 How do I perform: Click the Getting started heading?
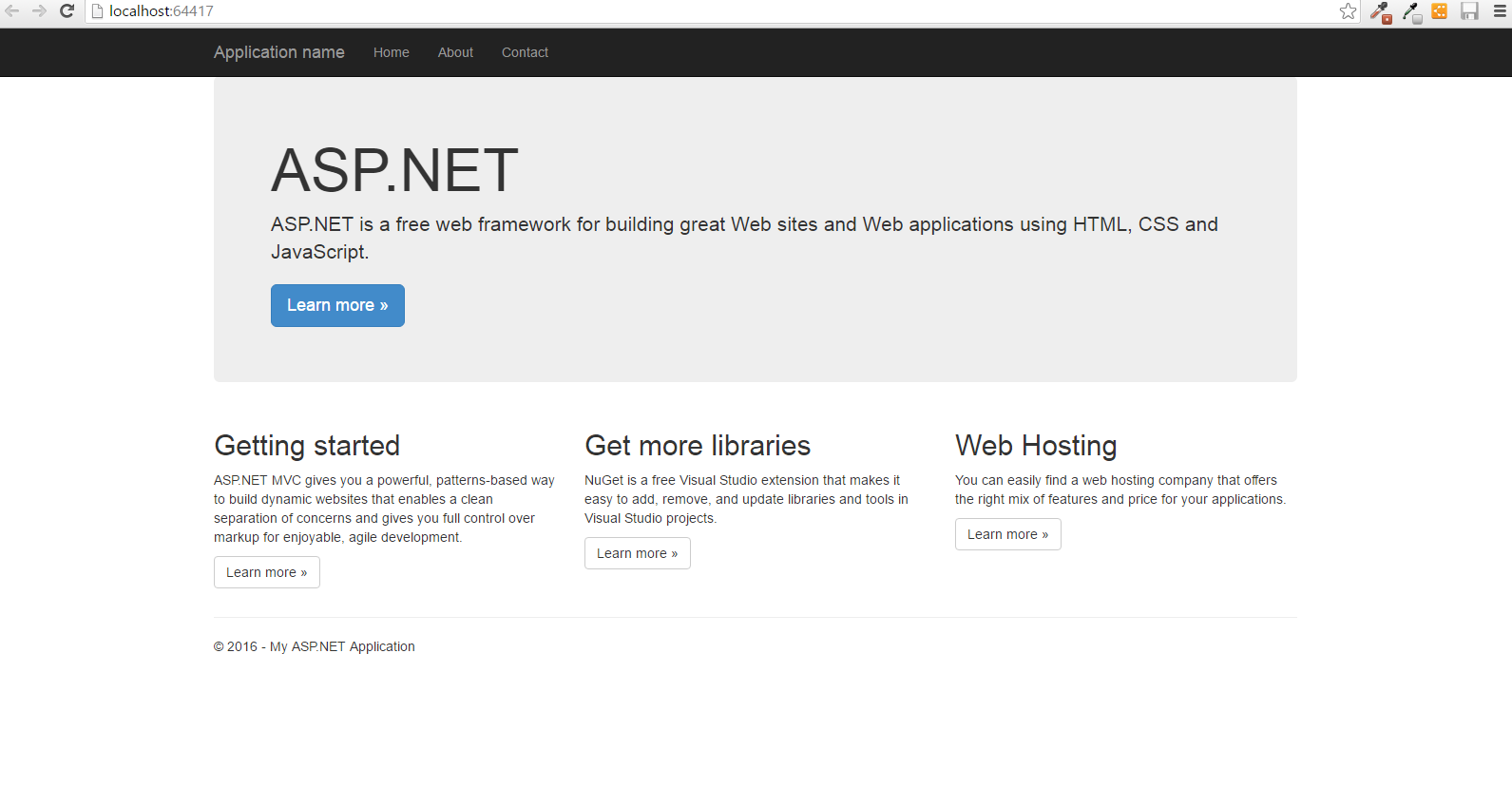[x=307, y=445]
